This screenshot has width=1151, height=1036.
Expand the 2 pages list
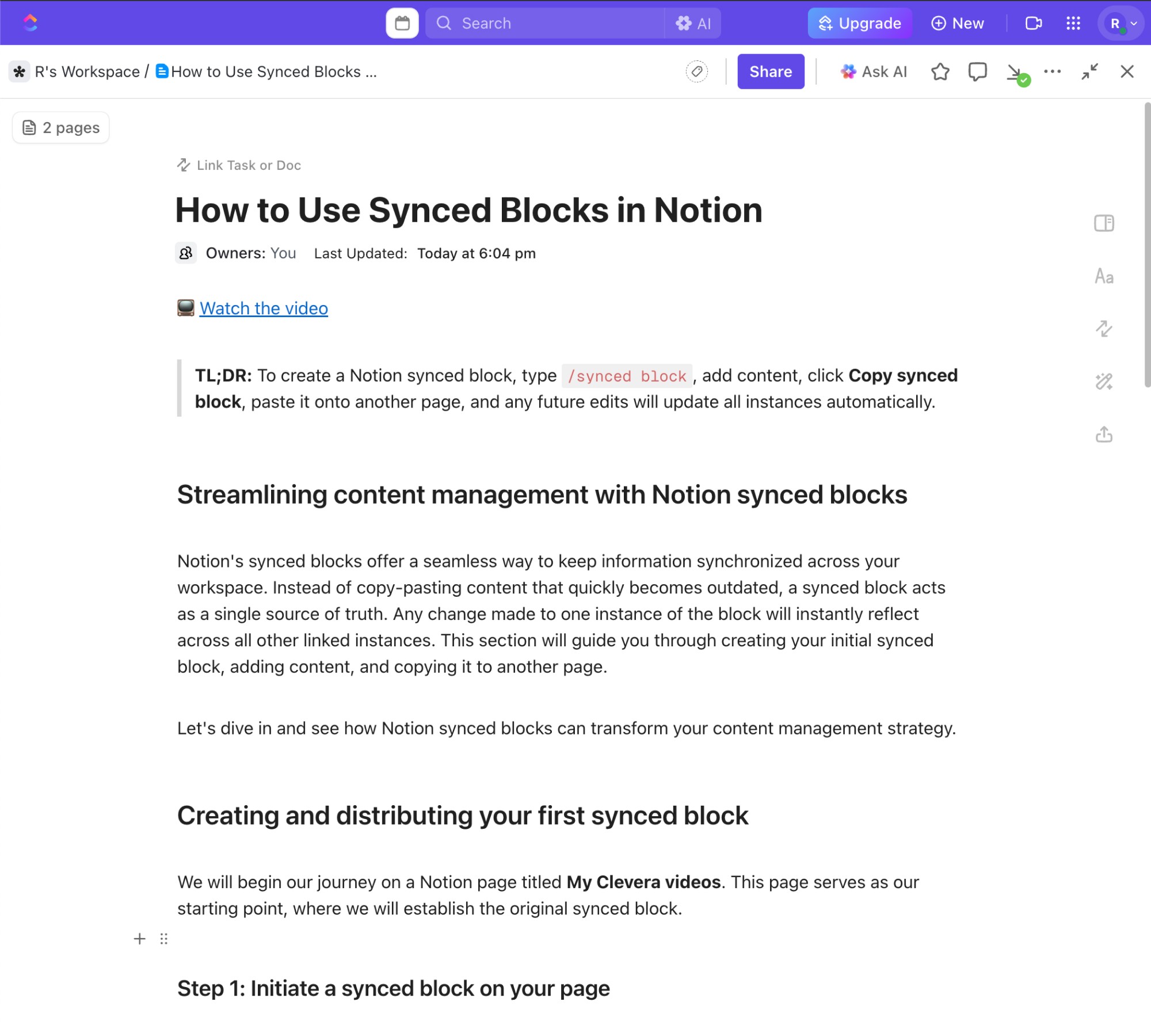pyautogui.click(x=61, y=127)
